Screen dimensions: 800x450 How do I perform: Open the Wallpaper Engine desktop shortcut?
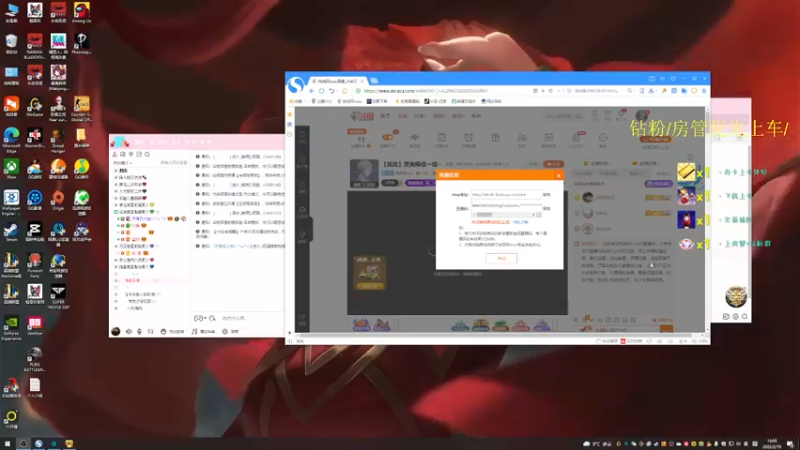(x=11, y=202)
